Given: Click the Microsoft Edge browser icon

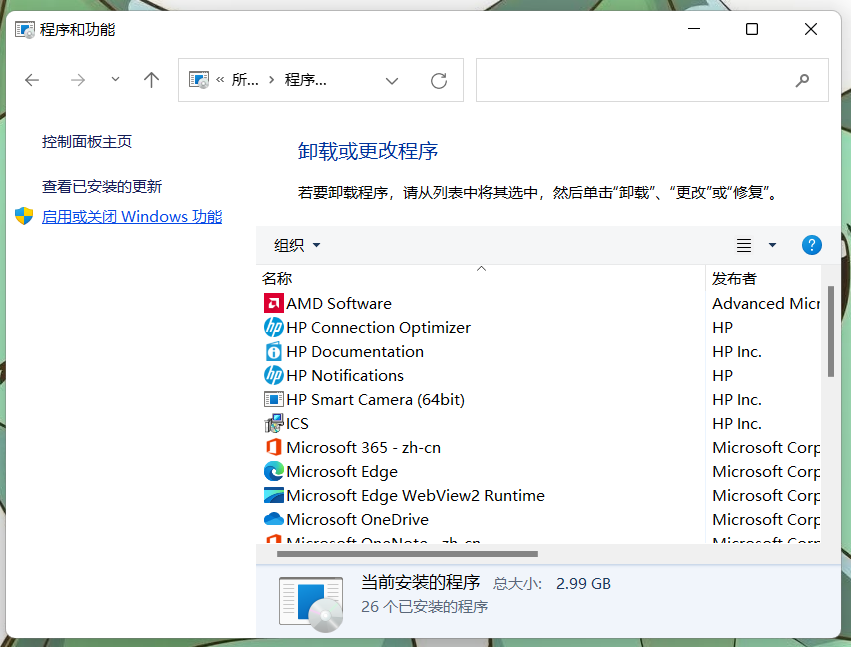Looking at the screenshot, I should point(274,471).
